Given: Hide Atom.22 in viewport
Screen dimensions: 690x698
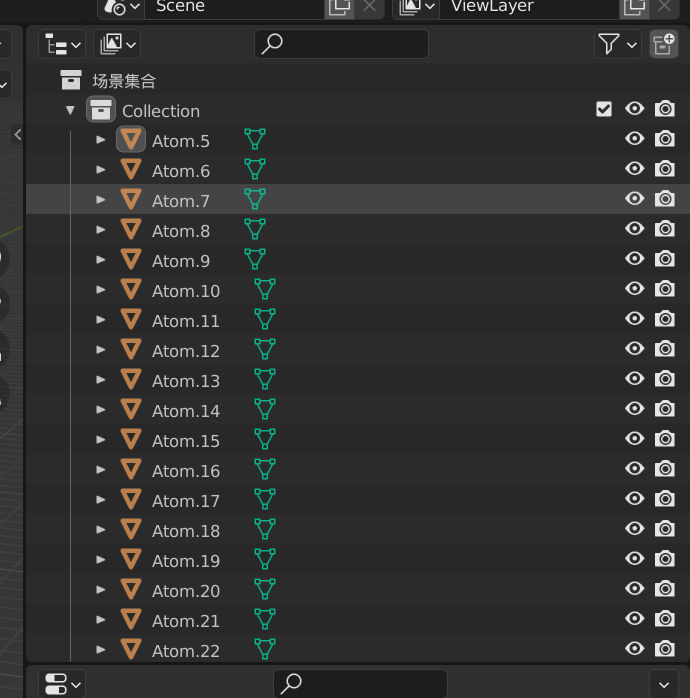Looking at the screenshot, I should [x=634, y=649].
